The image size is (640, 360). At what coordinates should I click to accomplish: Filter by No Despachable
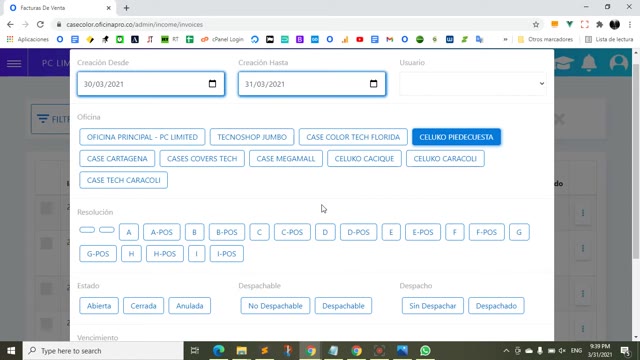(275, 306)
